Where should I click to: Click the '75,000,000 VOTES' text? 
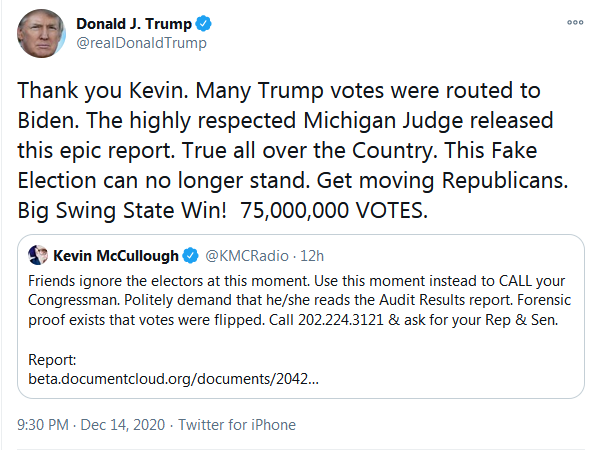(334, 210)
